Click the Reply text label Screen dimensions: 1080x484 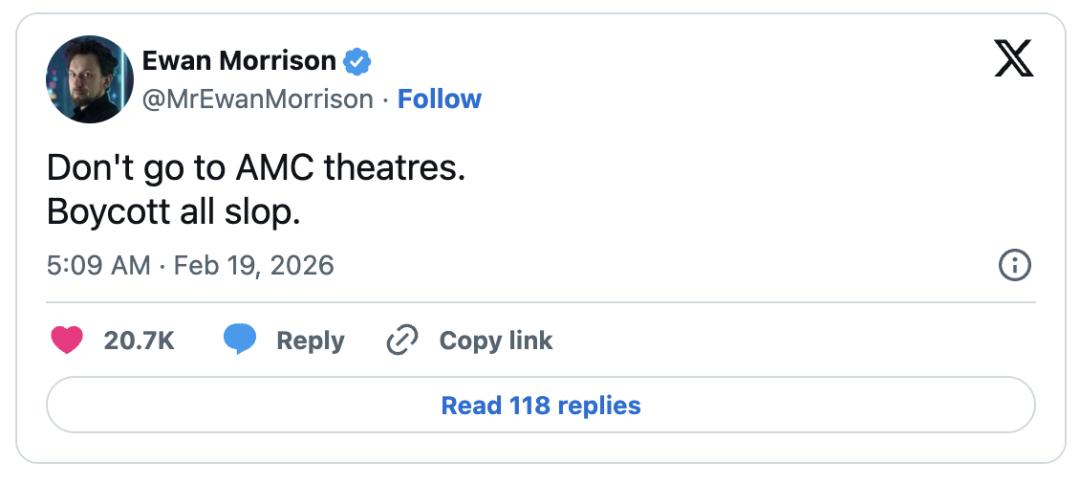click(x=310, y=340)
